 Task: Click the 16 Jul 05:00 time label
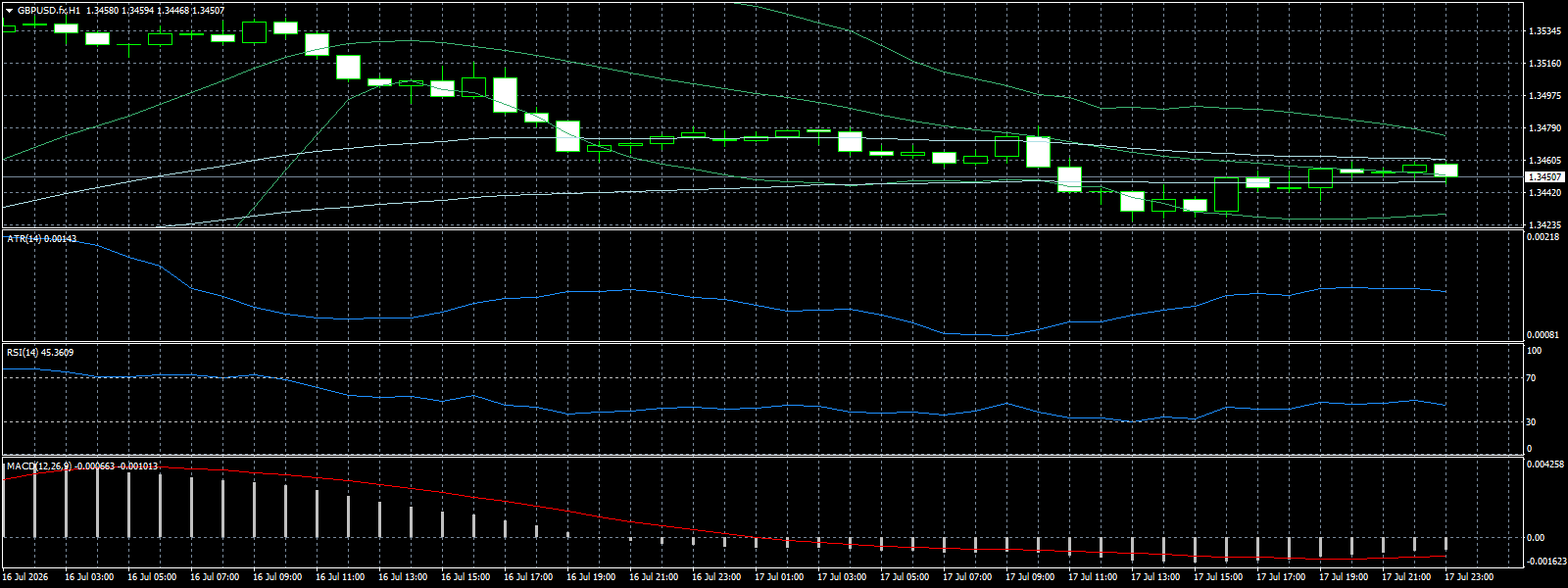(x=152, y=577)
